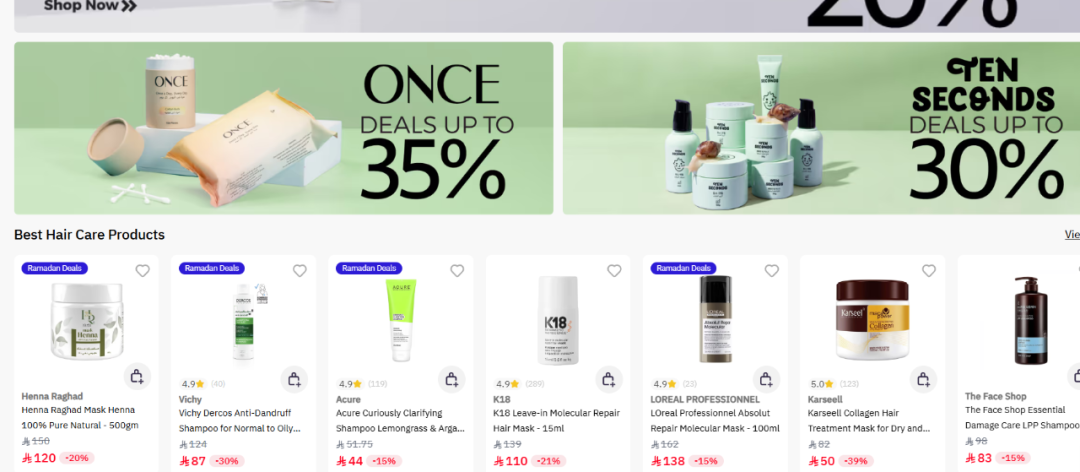
Task: Add K18 Molecular Repair mask to cart
Action: (x=609, y=379)
